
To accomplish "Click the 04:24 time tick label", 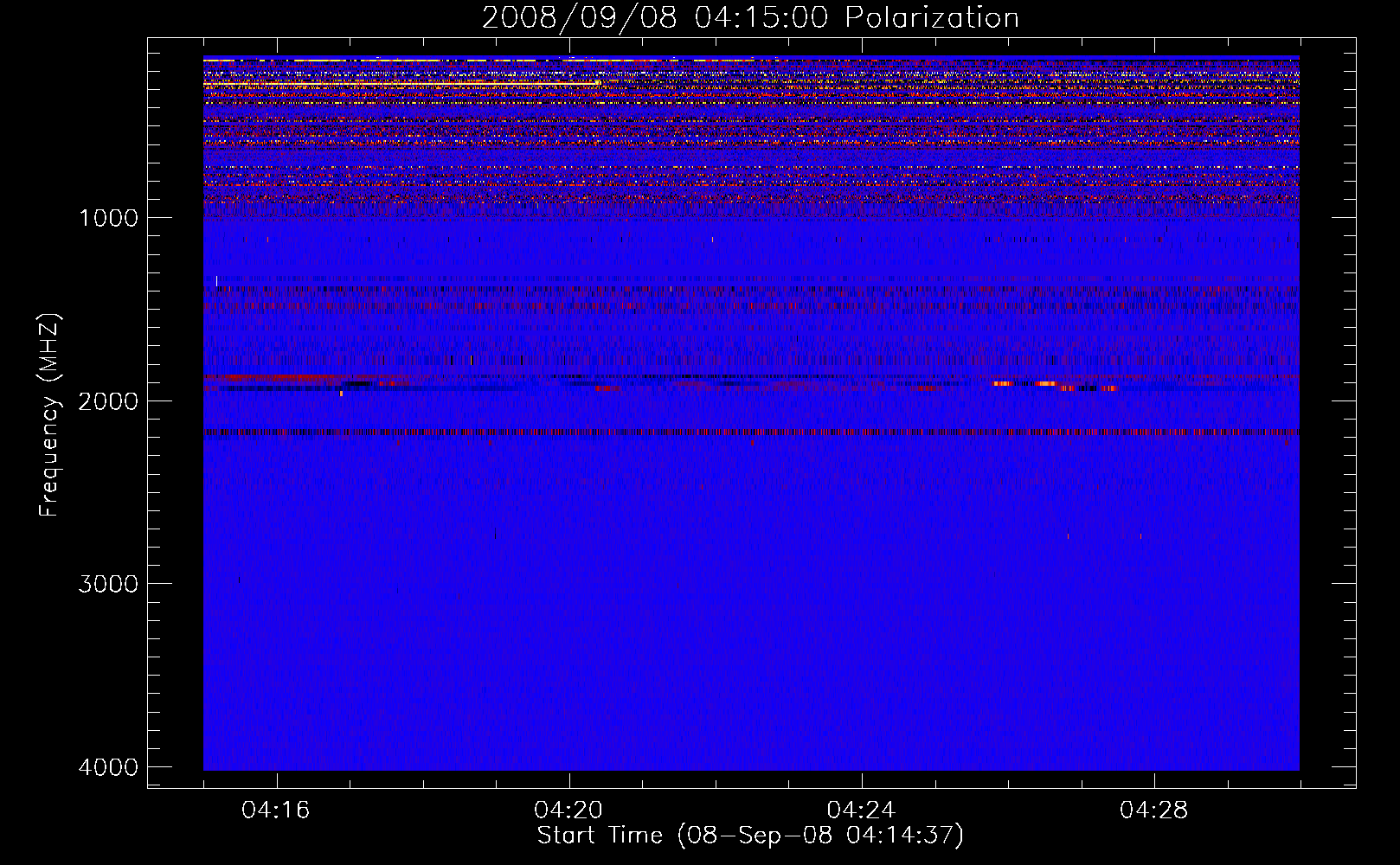I will [x=861, y=810].
